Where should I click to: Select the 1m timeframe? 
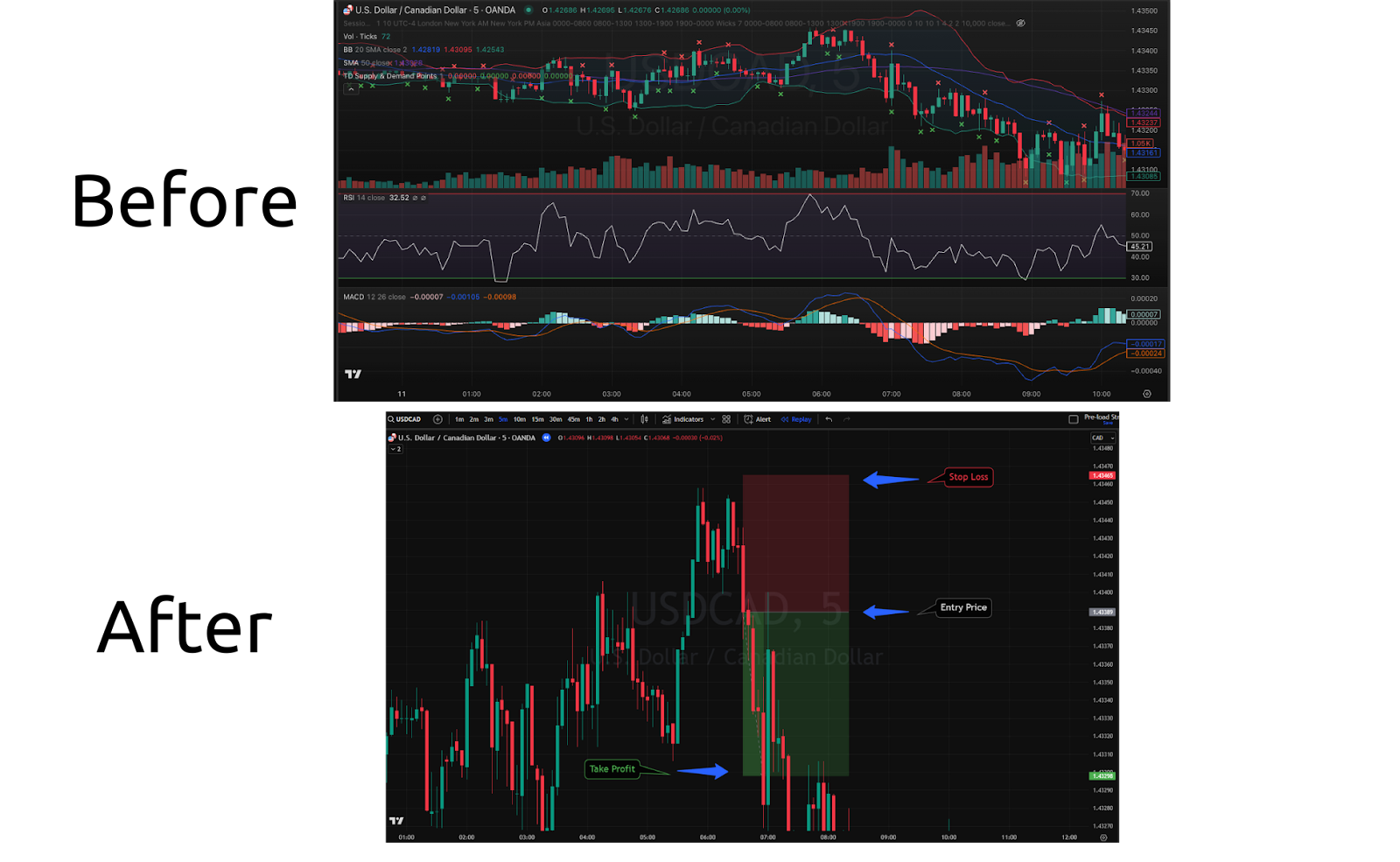(x=459, y=419)
